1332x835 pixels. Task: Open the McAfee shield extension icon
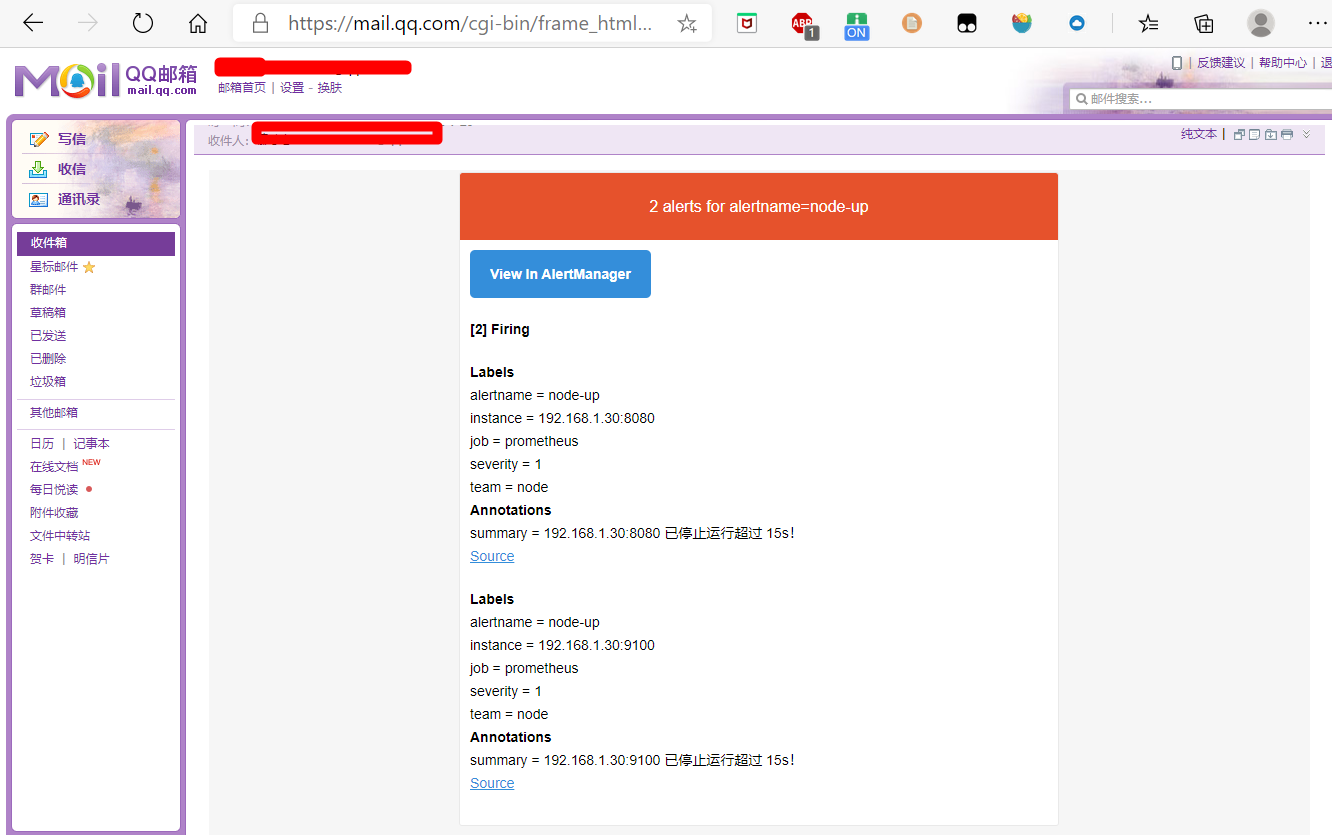coord(747,23)
